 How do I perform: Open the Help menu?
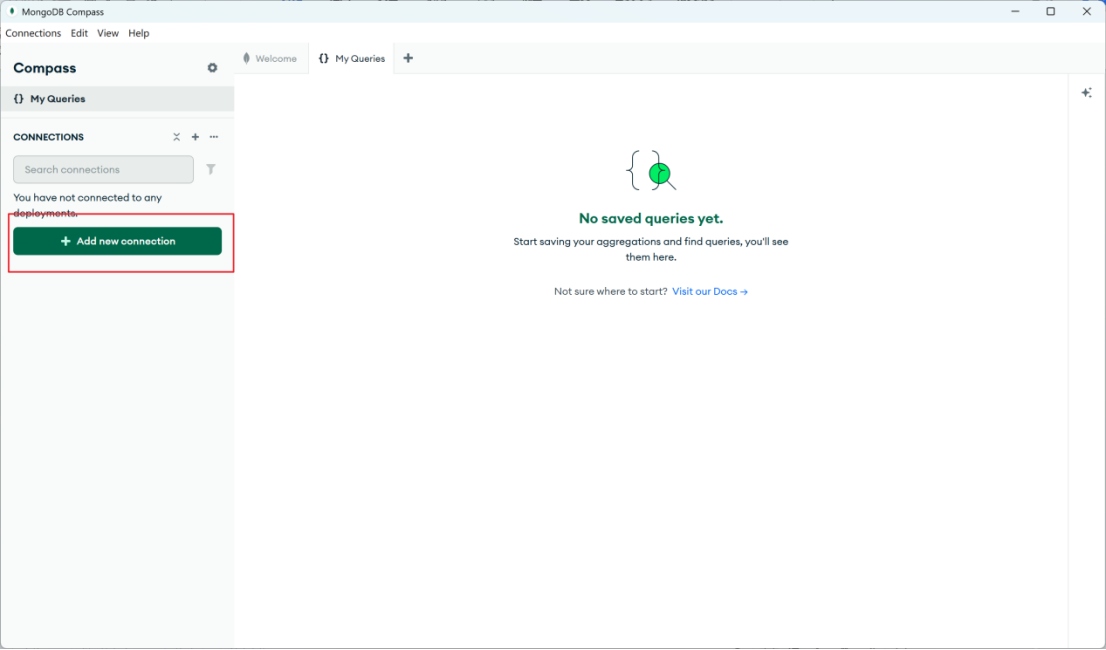click(139, 33)
